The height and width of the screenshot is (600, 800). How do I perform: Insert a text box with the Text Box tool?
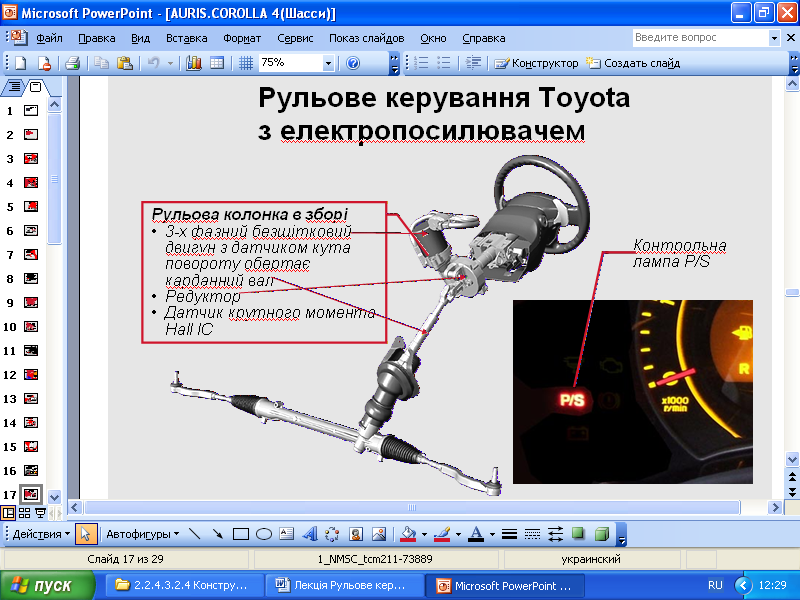[x=287, y=534]
